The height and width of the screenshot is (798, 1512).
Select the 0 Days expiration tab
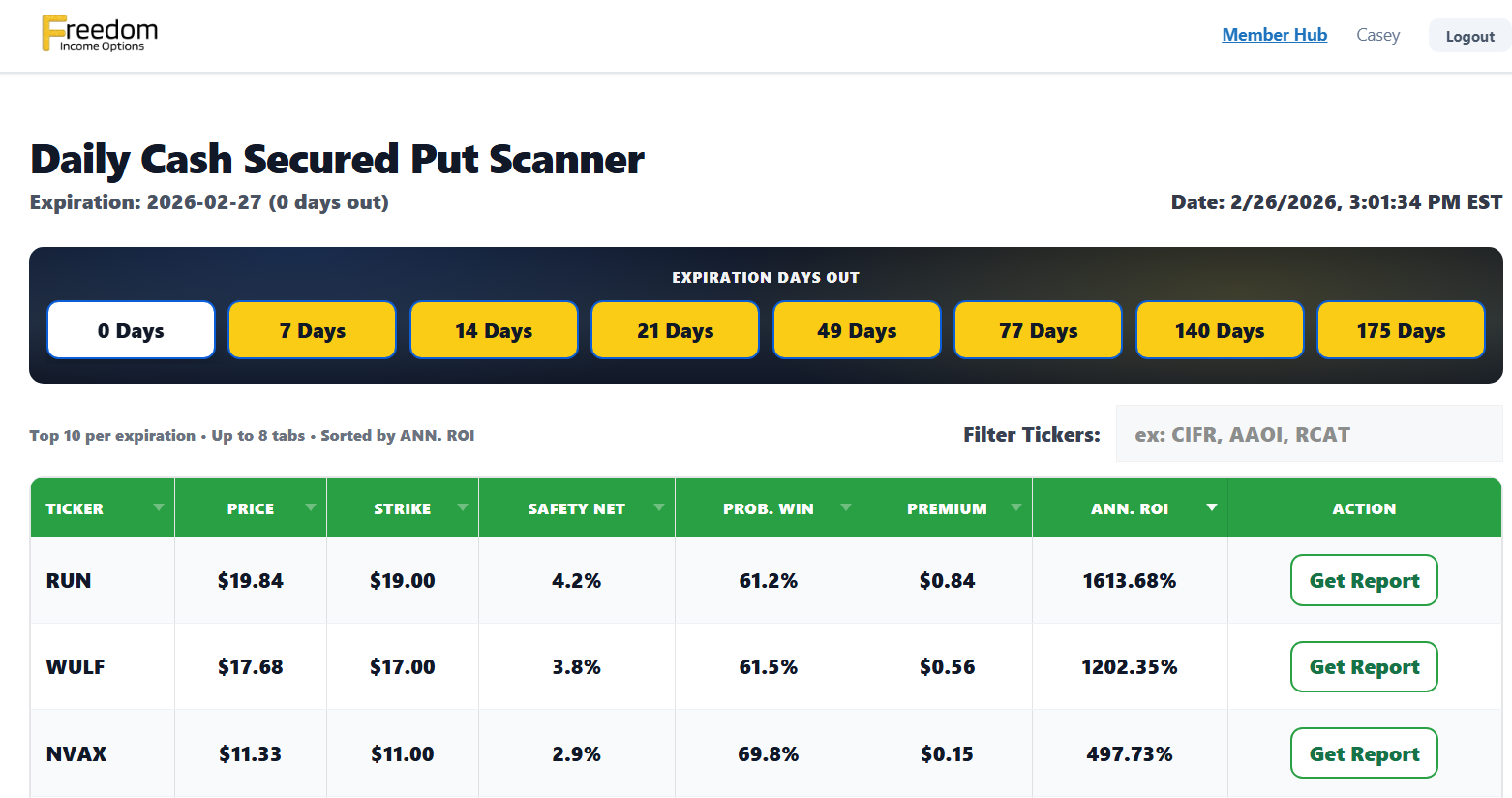[x=131, y=329]
